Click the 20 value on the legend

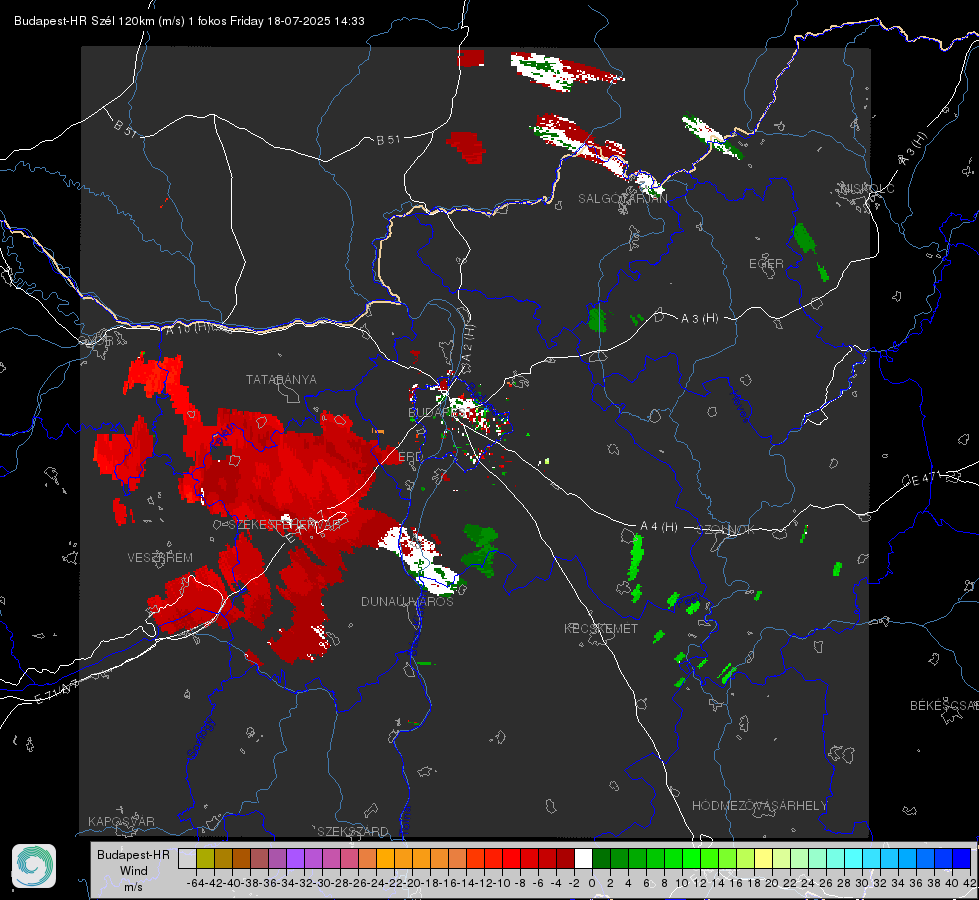point(772,883)
